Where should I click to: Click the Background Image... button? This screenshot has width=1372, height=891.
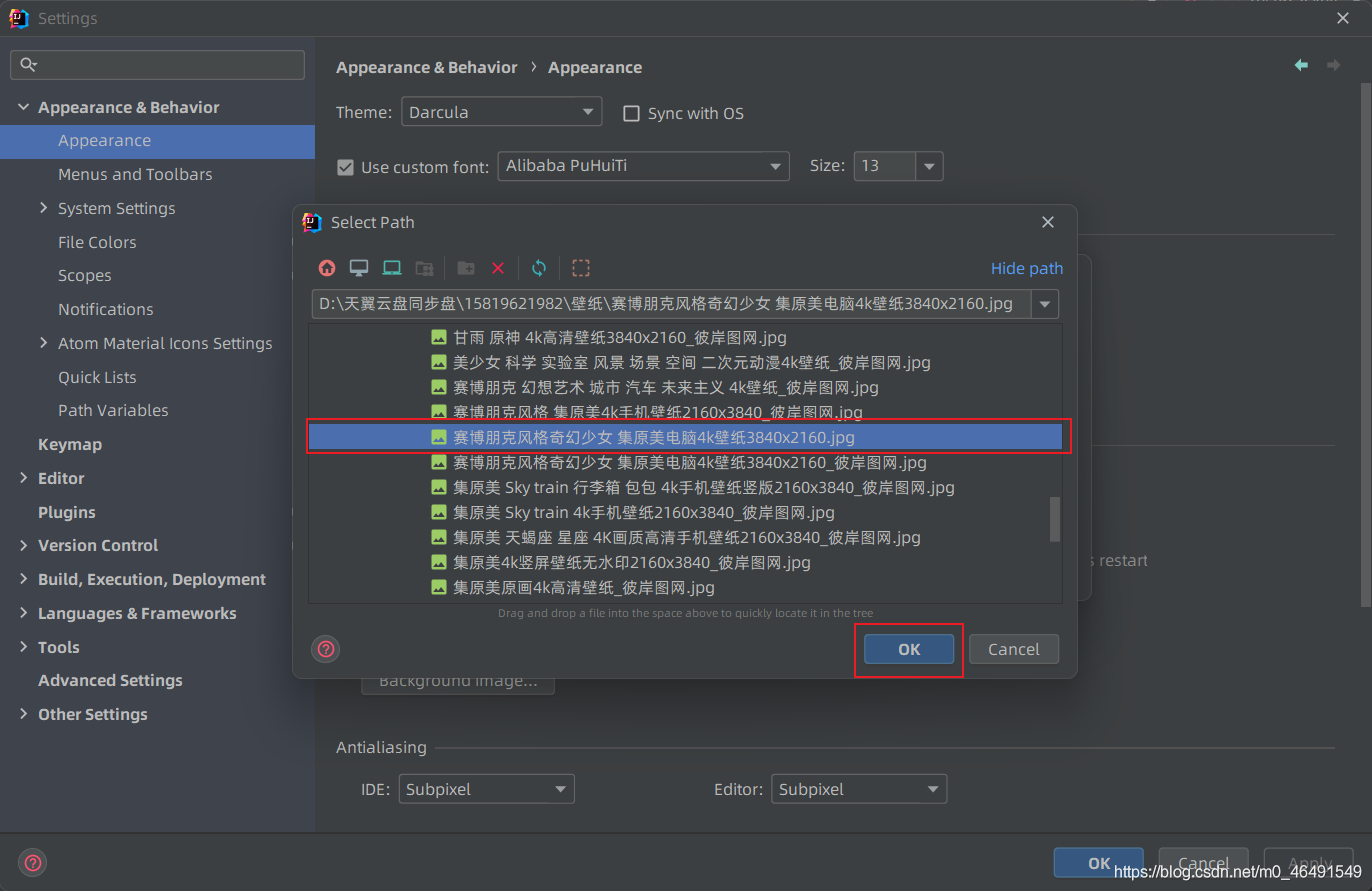(x=458, y=682)
